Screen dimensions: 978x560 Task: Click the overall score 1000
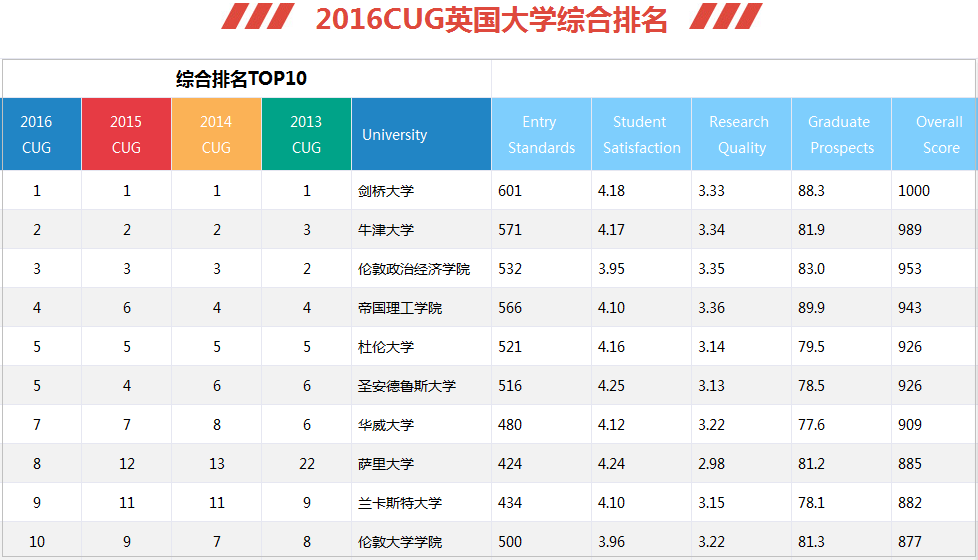coord(914,191)
